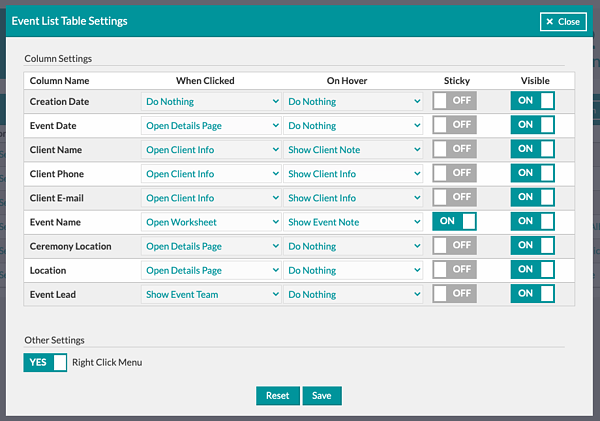
Task: Toggle Visible switch for Event Lead
Action: (532, 294)
